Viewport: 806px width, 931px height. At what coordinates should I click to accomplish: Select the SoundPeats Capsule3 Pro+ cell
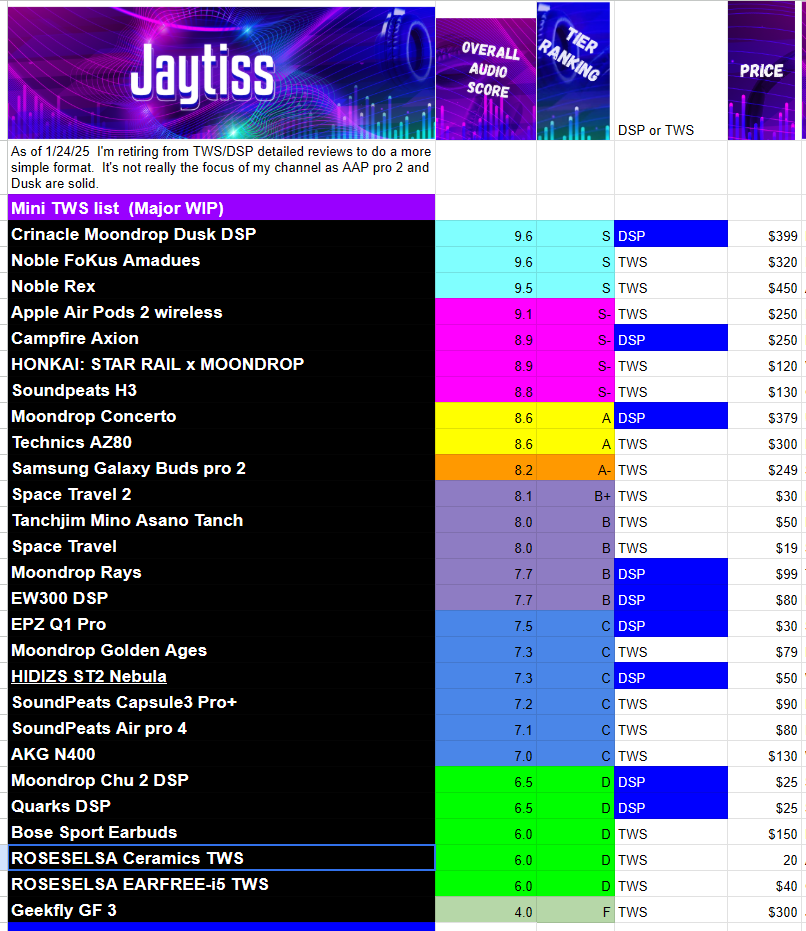tap(222, 702)
